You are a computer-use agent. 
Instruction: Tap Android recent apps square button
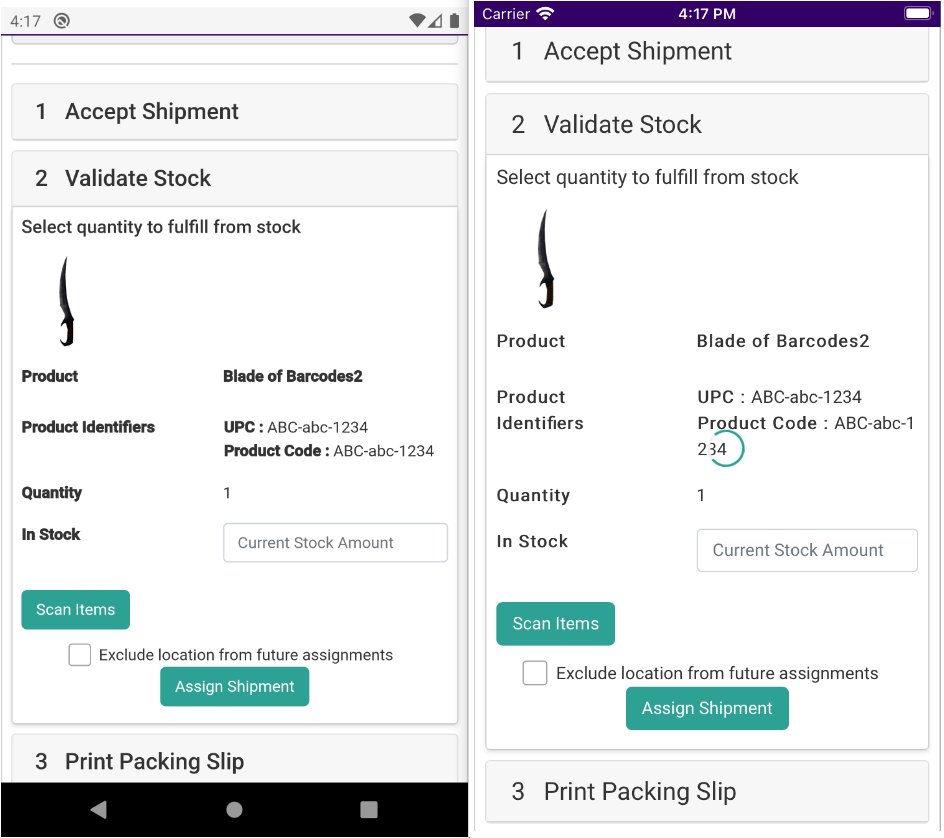[369, 809]
